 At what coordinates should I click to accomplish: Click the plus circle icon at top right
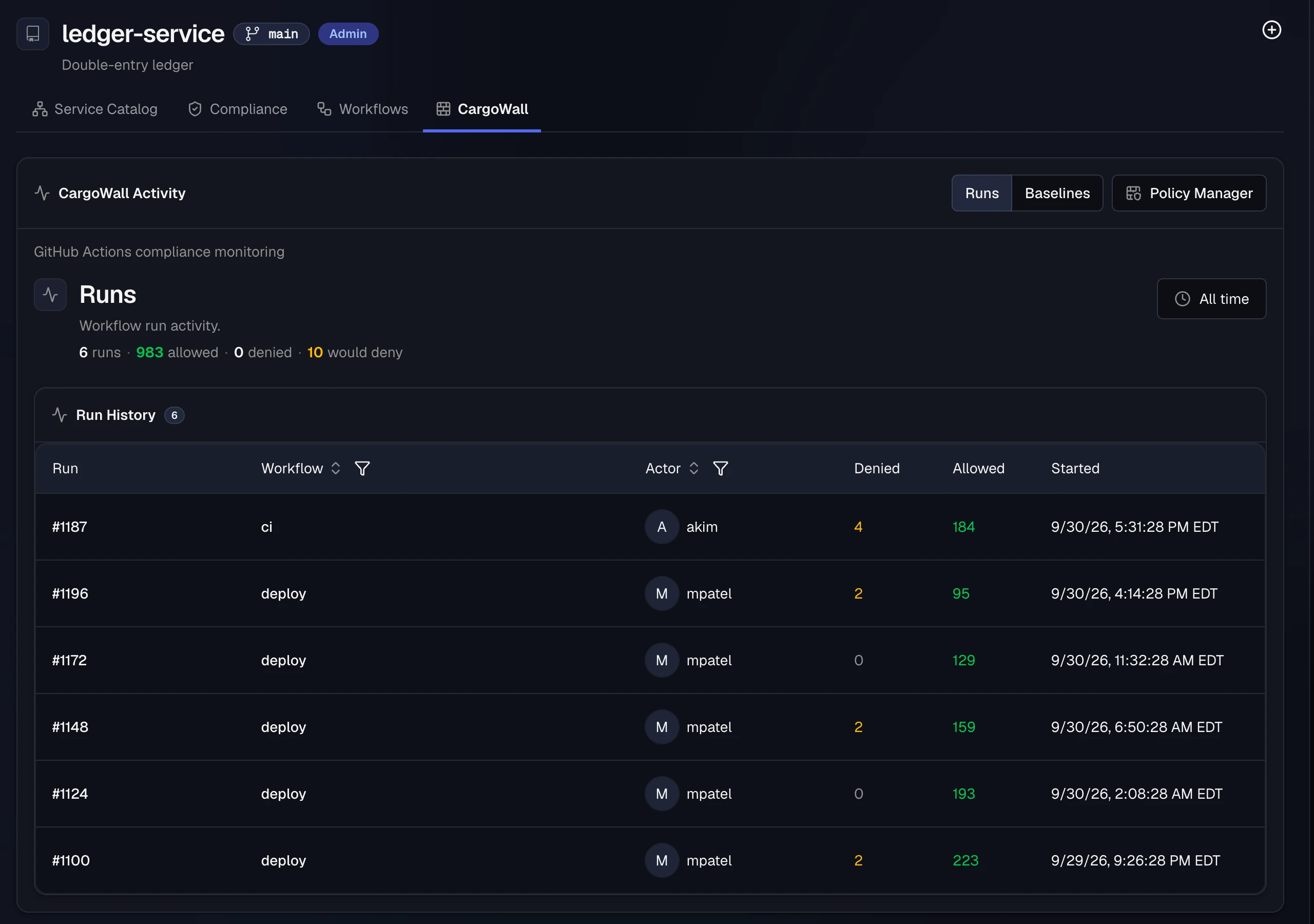tap(1271, 30)
